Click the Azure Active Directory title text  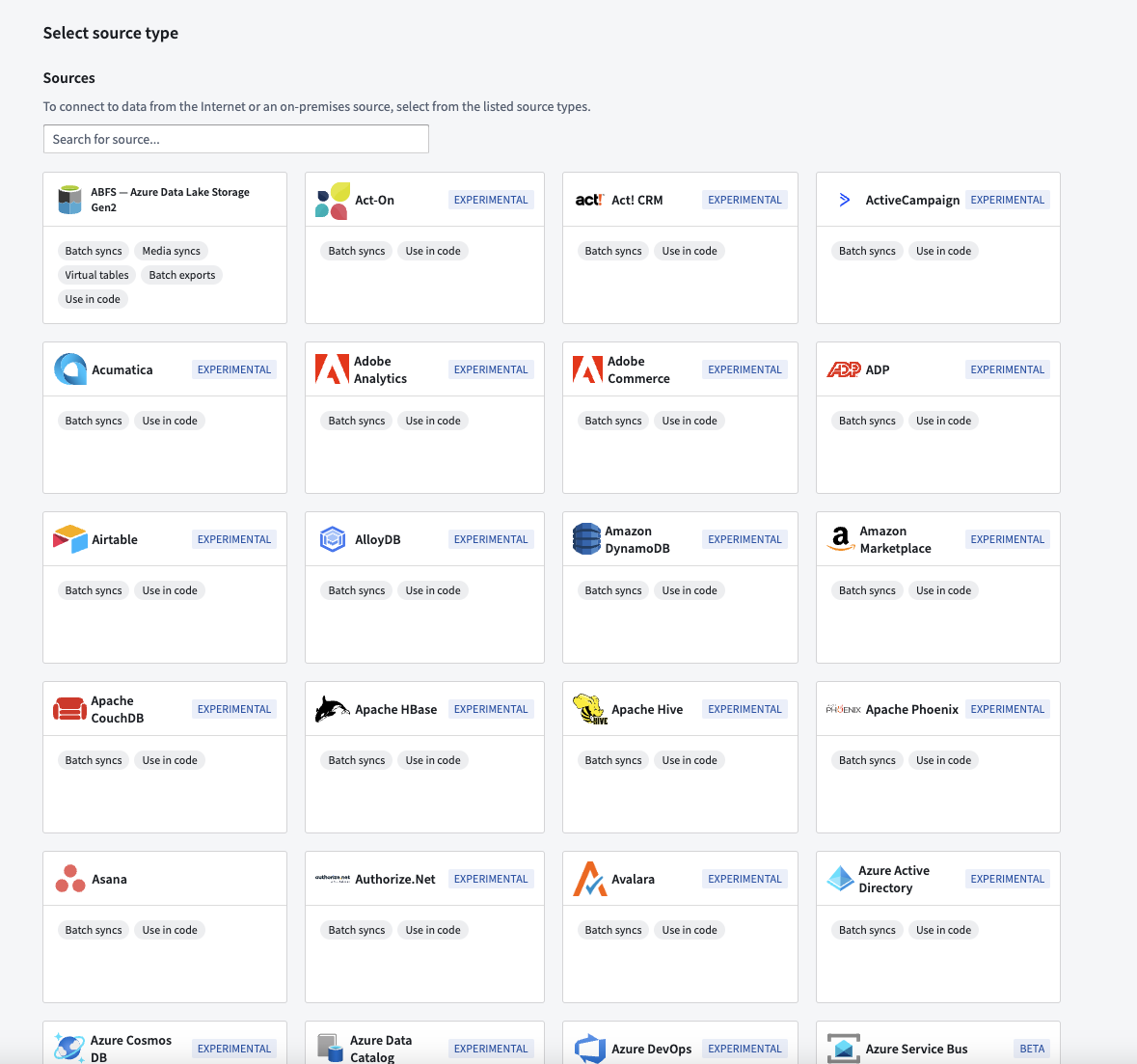click(894, 879)
